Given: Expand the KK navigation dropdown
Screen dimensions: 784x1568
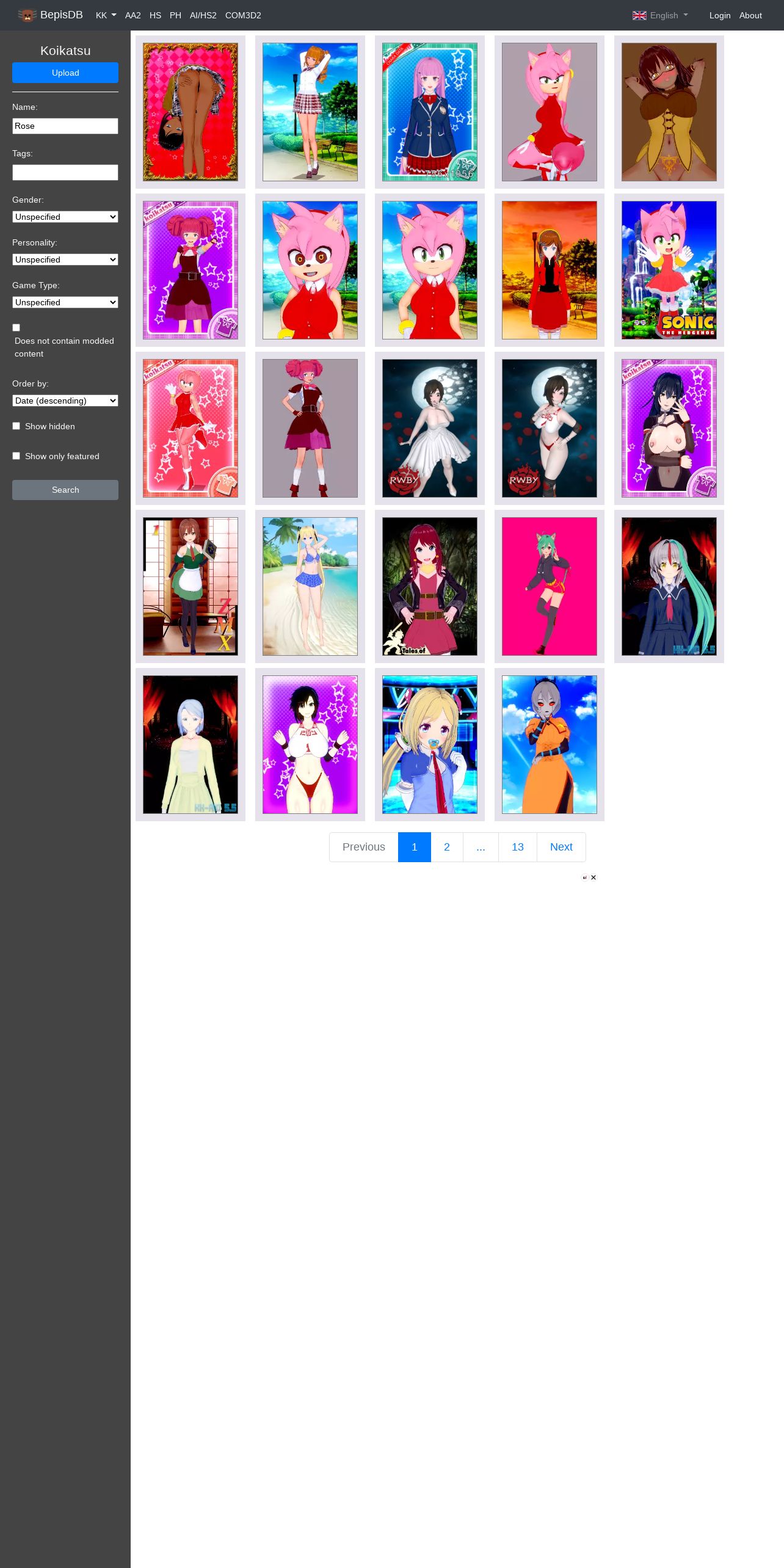Looking at the screenshot, I should tap(106, 15).
